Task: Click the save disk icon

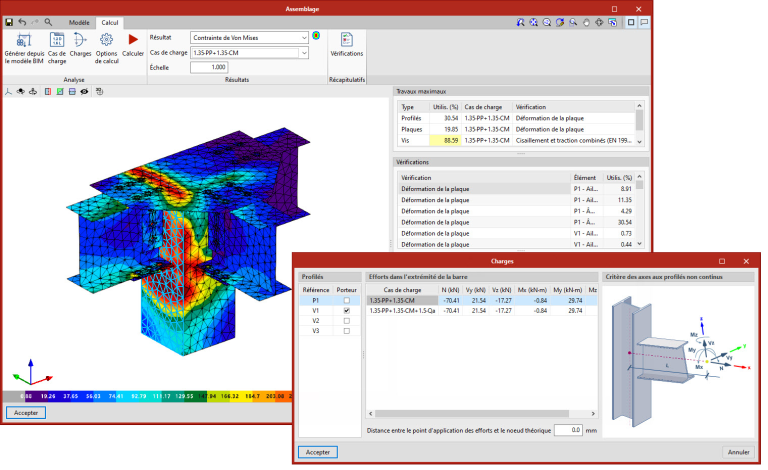Action: coord(9,21)
